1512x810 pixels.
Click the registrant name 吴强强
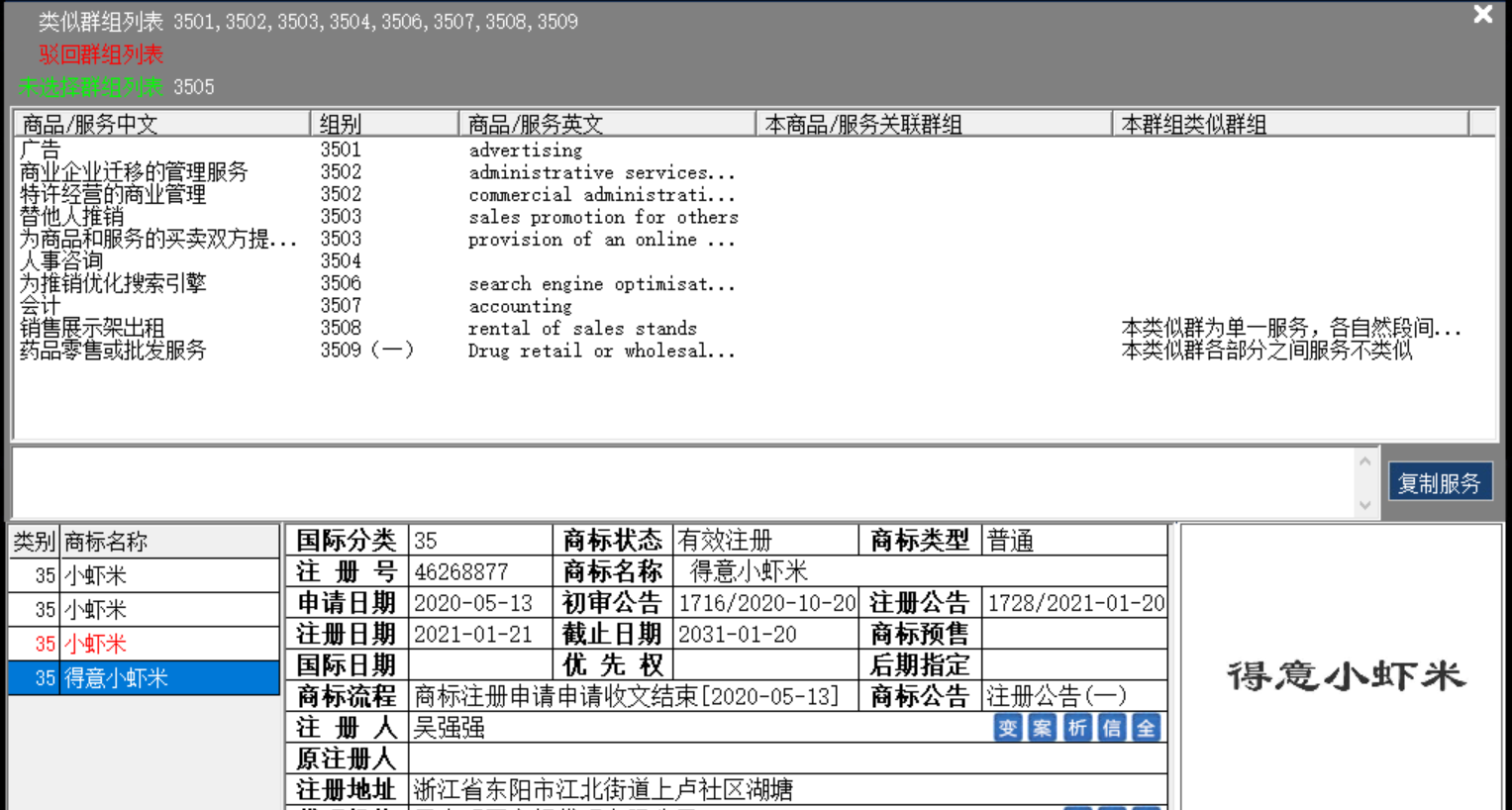tap(450, 728)
